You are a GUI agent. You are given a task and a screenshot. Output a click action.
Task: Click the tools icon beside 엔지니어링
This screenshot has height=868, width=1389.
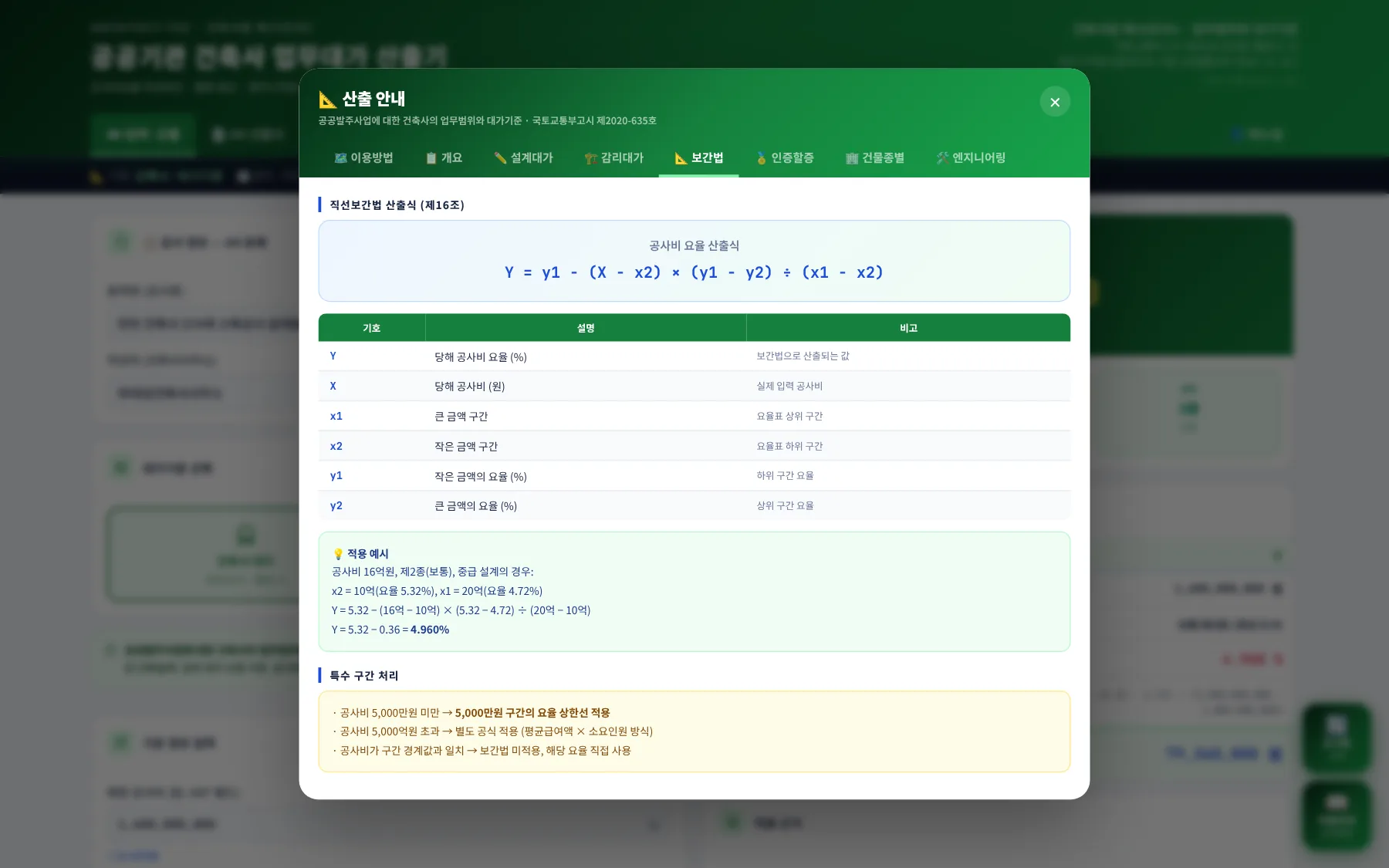pos(942,158)
